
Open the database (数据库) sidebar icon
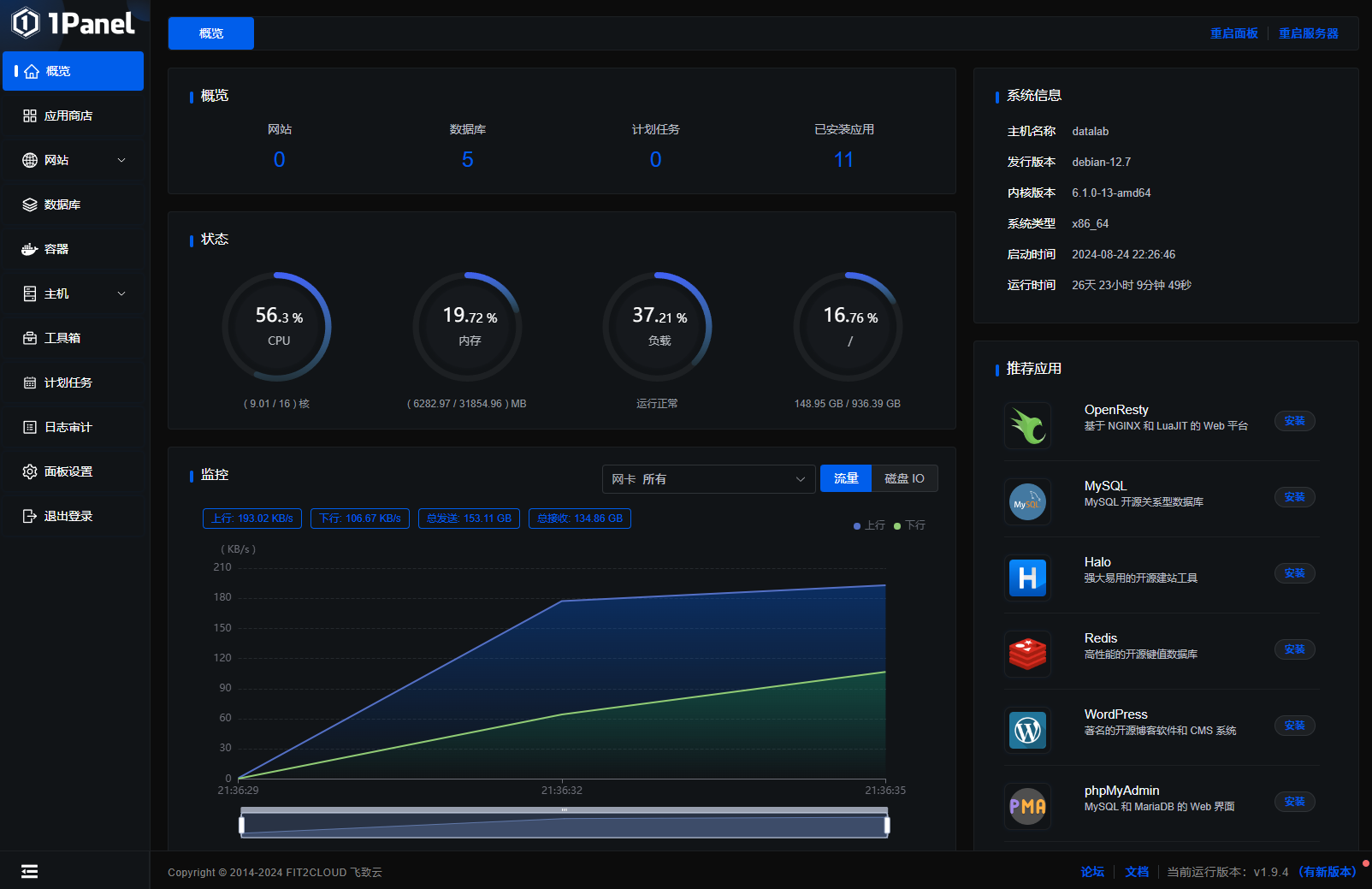tap(30, 204)
